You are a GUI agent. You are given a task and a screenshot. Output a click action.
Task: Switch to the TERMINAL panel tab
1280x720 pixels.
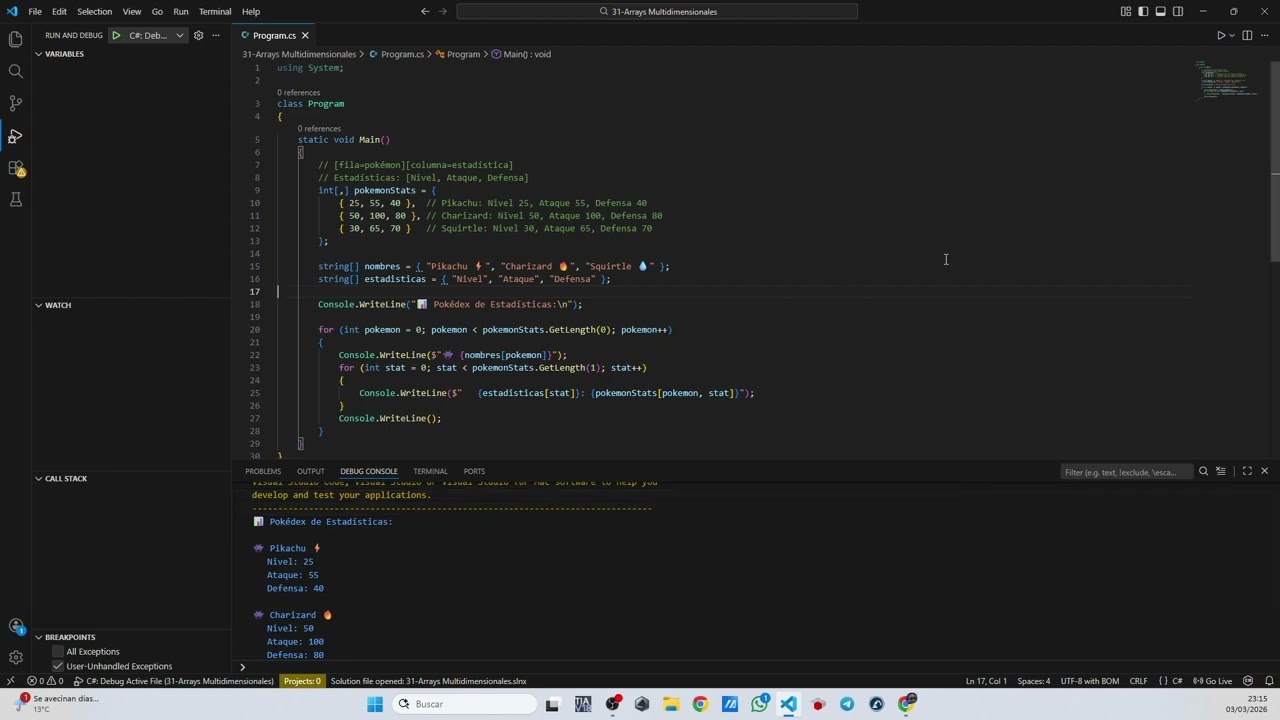point(430,471)
